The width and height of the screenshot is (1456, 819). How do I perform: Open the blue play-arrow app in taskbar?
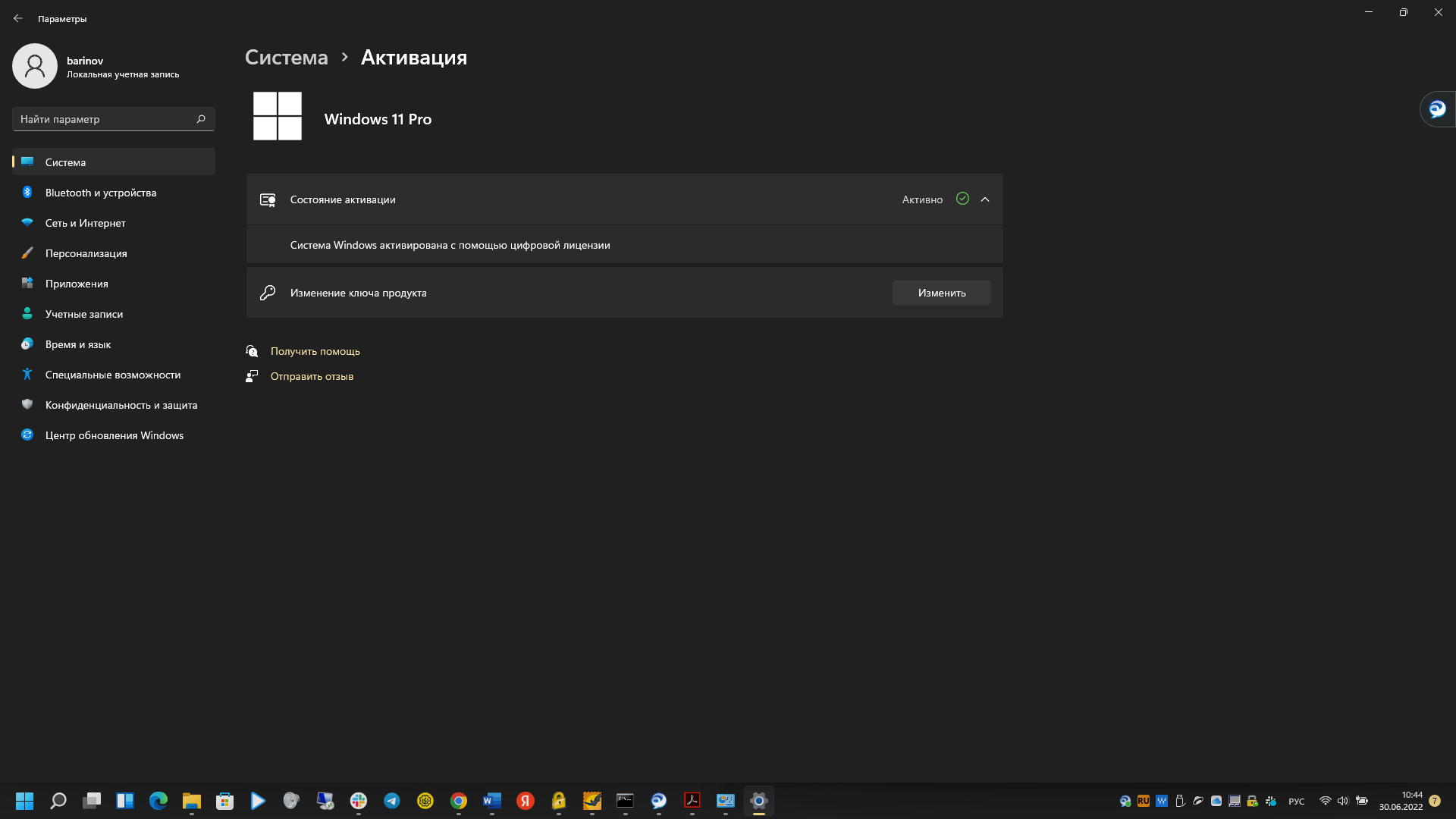coord(259,801)
